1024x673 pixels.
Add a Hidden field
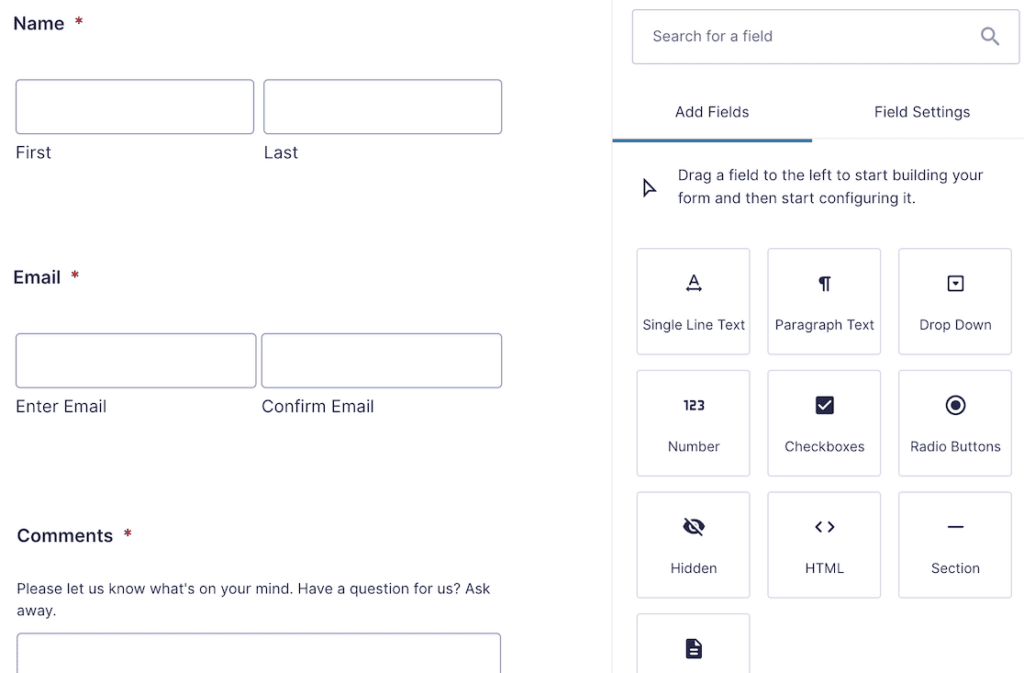[693, 544]
